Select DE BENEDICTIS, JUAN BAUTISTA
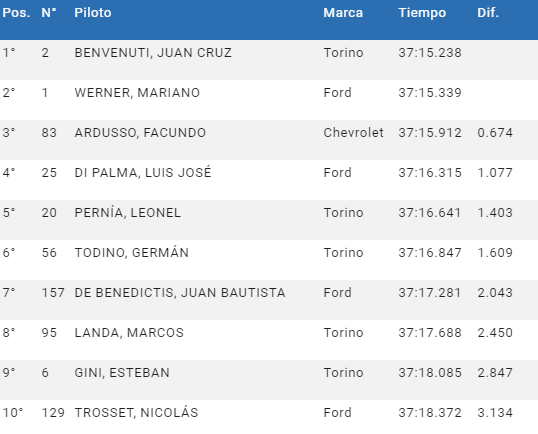 [x=180, y=293]
